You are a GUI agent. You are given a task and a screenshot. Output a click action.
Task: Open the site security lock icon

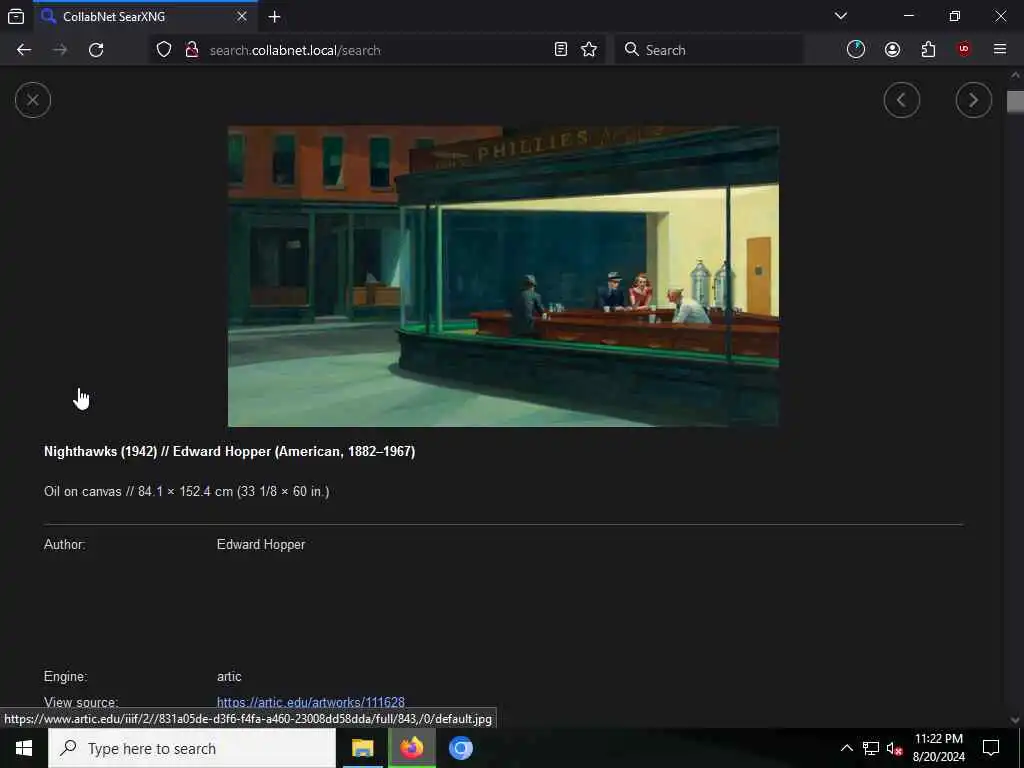pyautogui.click(x=192, y=50)
